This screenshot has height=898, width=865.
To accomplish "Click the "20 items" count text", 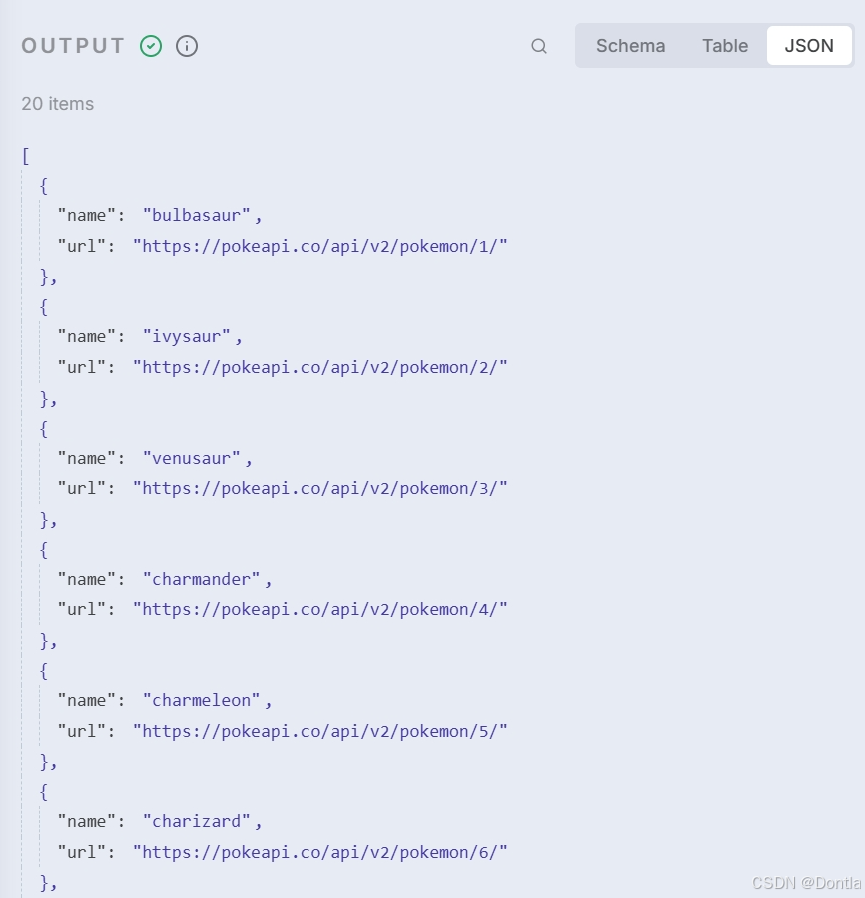I will click(57, 104).
